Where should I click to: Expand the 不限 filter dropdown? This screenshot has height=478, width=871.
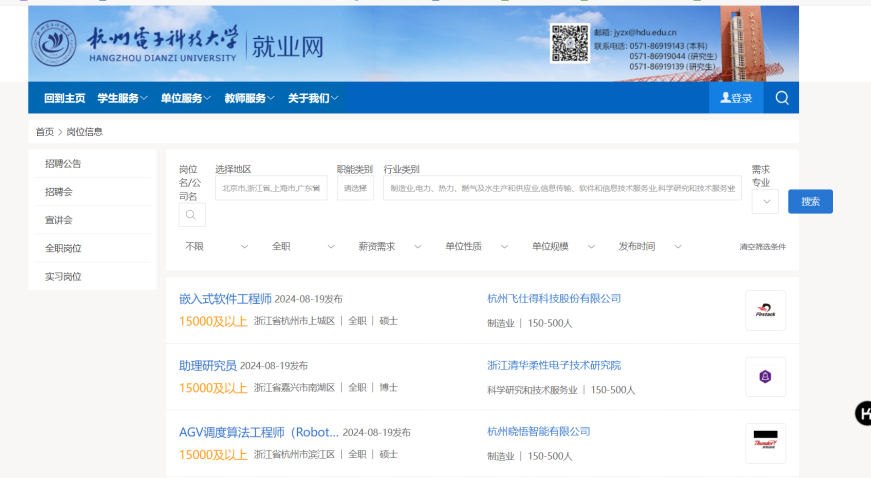[216, 246]
